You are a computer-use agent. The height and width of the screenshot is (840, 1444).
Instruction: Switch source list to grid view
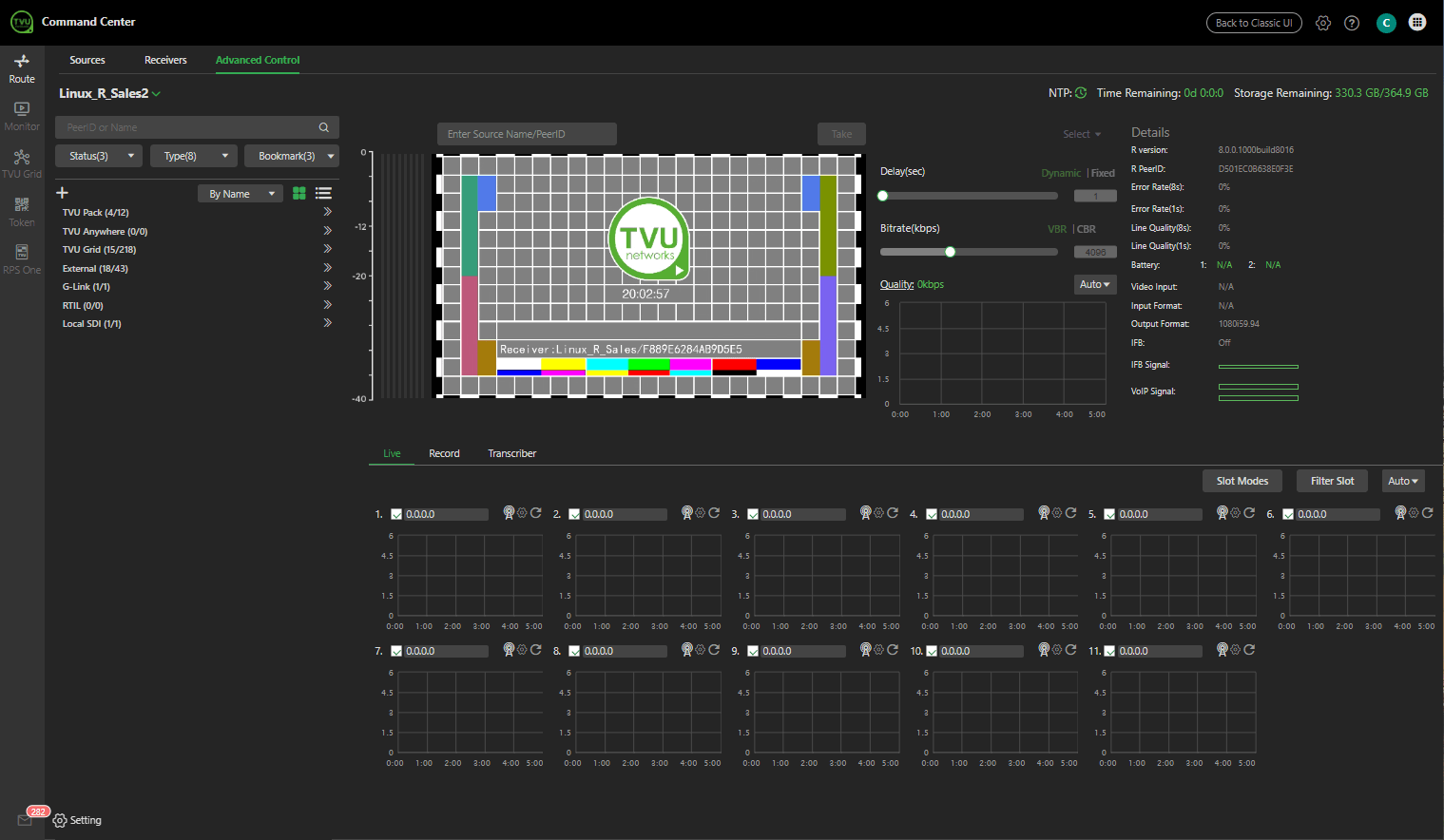[299, 193]
